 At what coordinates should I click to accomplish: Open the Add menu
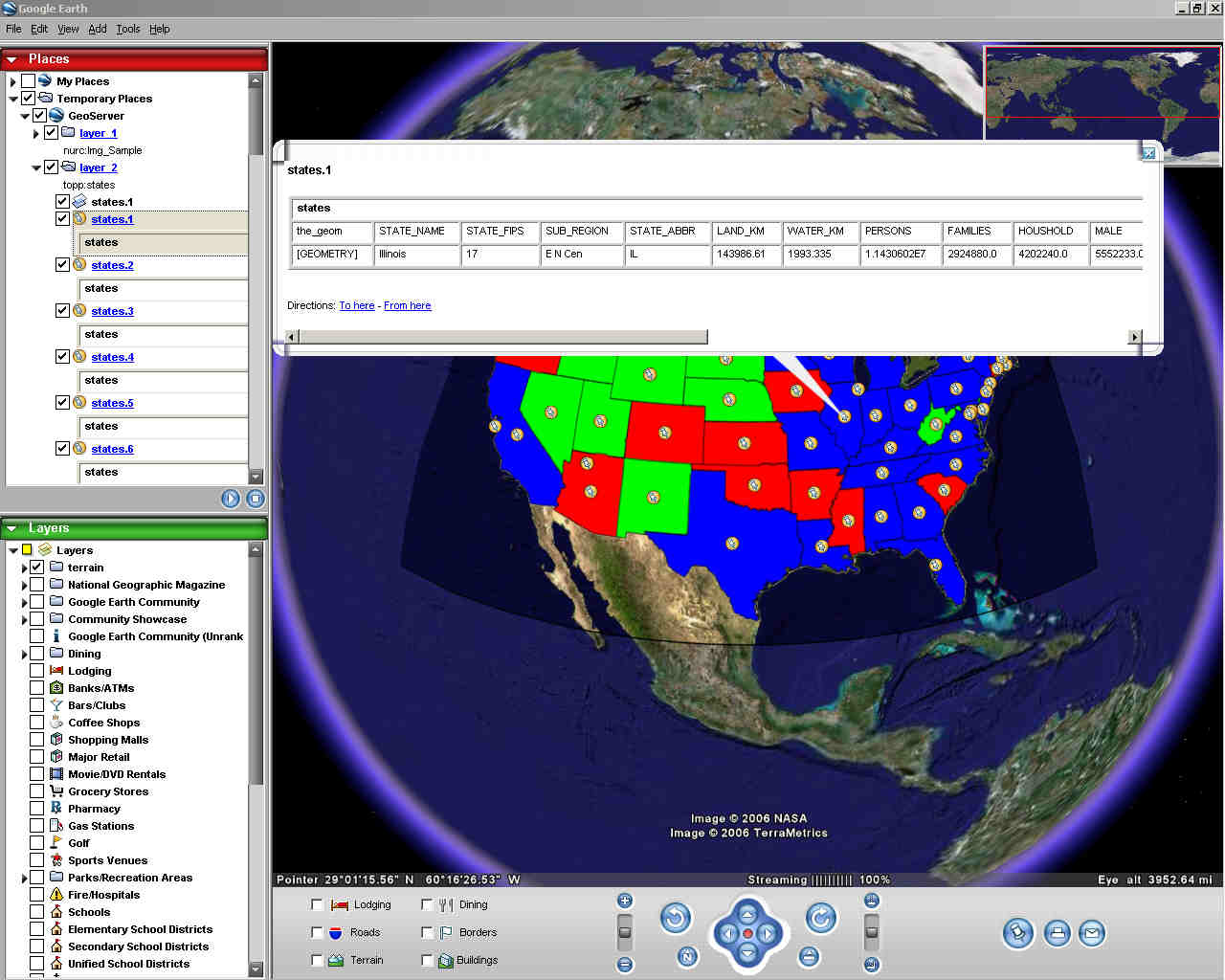tap(98, 29)
